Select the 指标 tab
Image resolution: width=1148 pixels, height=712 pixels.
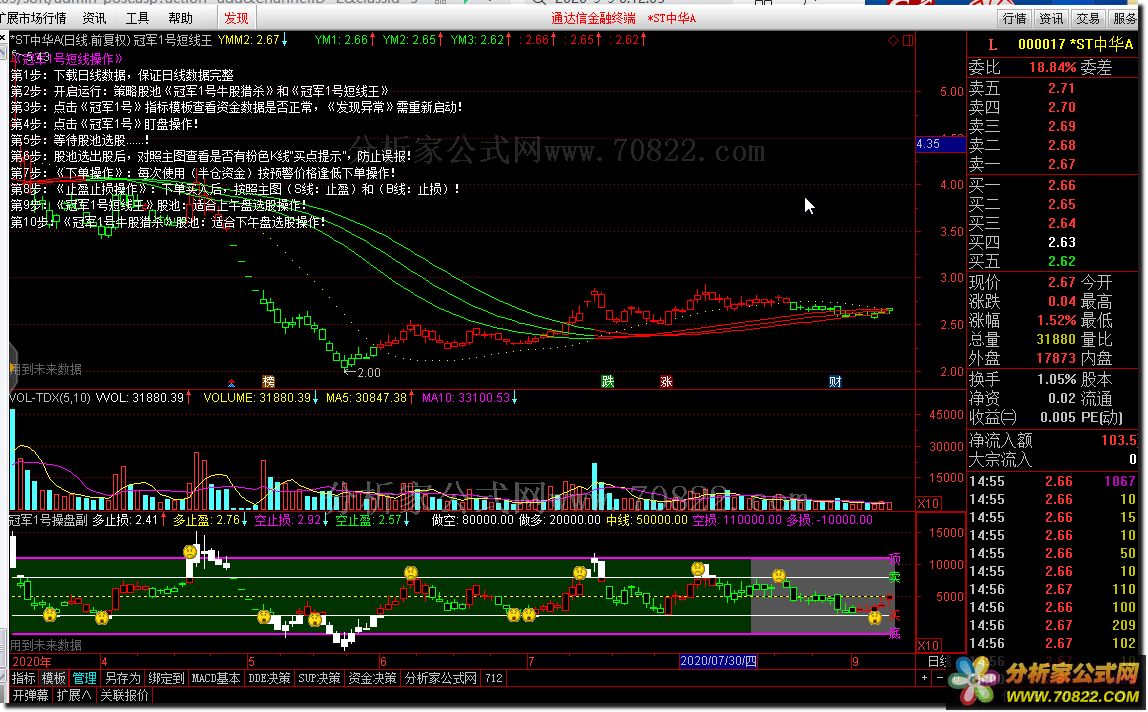point(23,678)
